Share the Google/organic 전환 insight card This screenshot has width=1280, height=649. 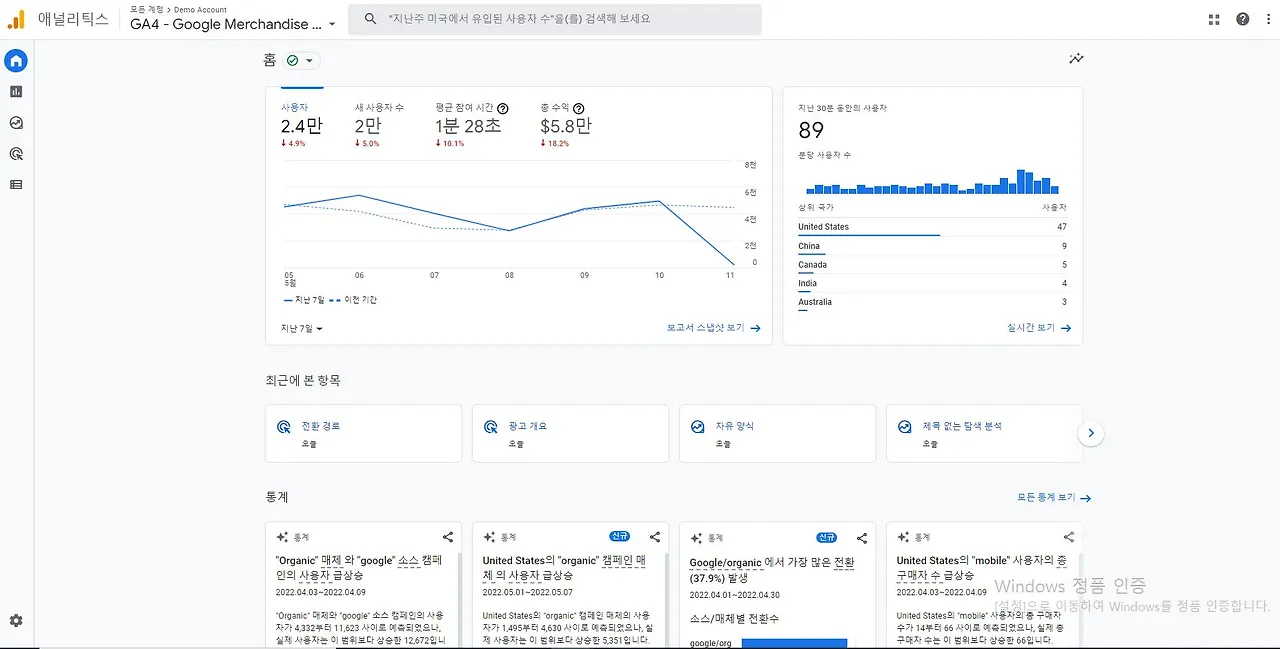(862, 537)
